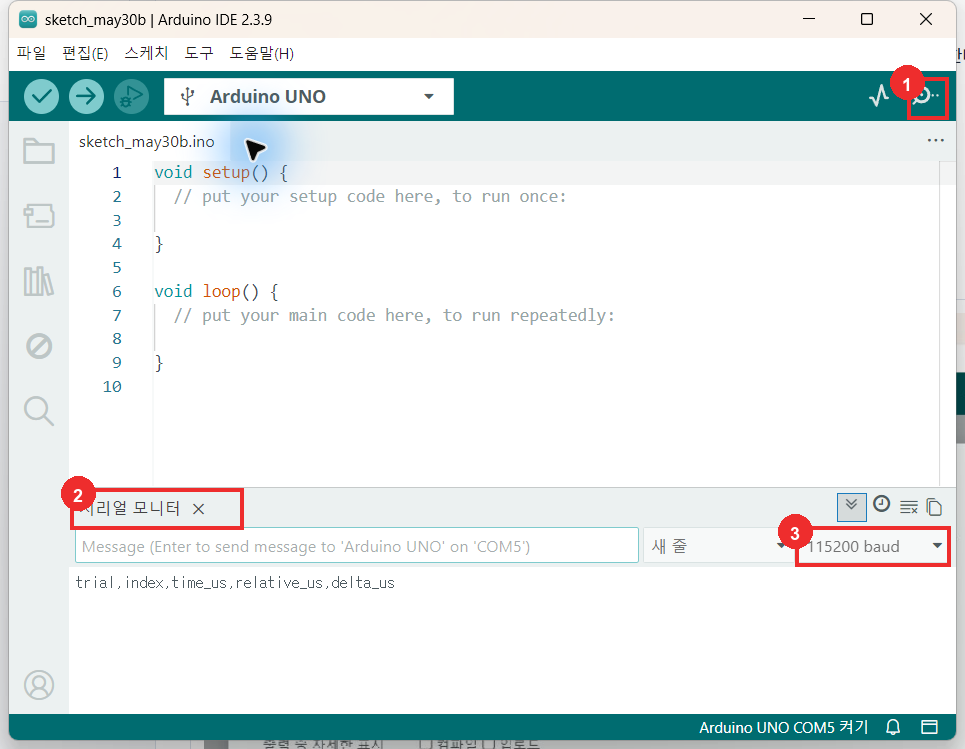Click 'Arduino UNO COM5 켜기' status text

[783, 727]
